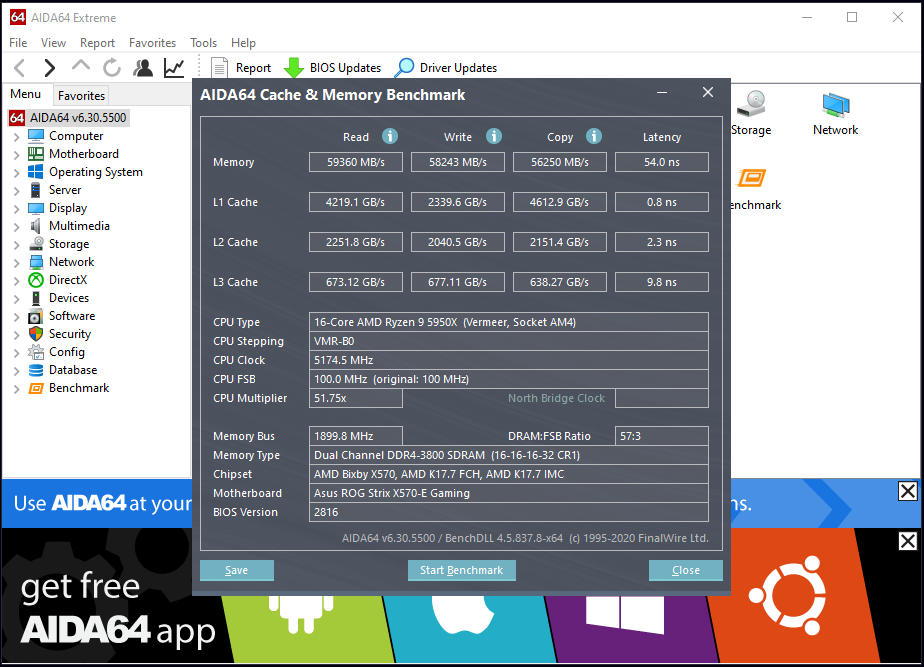Expand the Benchmark tree node

16,389
